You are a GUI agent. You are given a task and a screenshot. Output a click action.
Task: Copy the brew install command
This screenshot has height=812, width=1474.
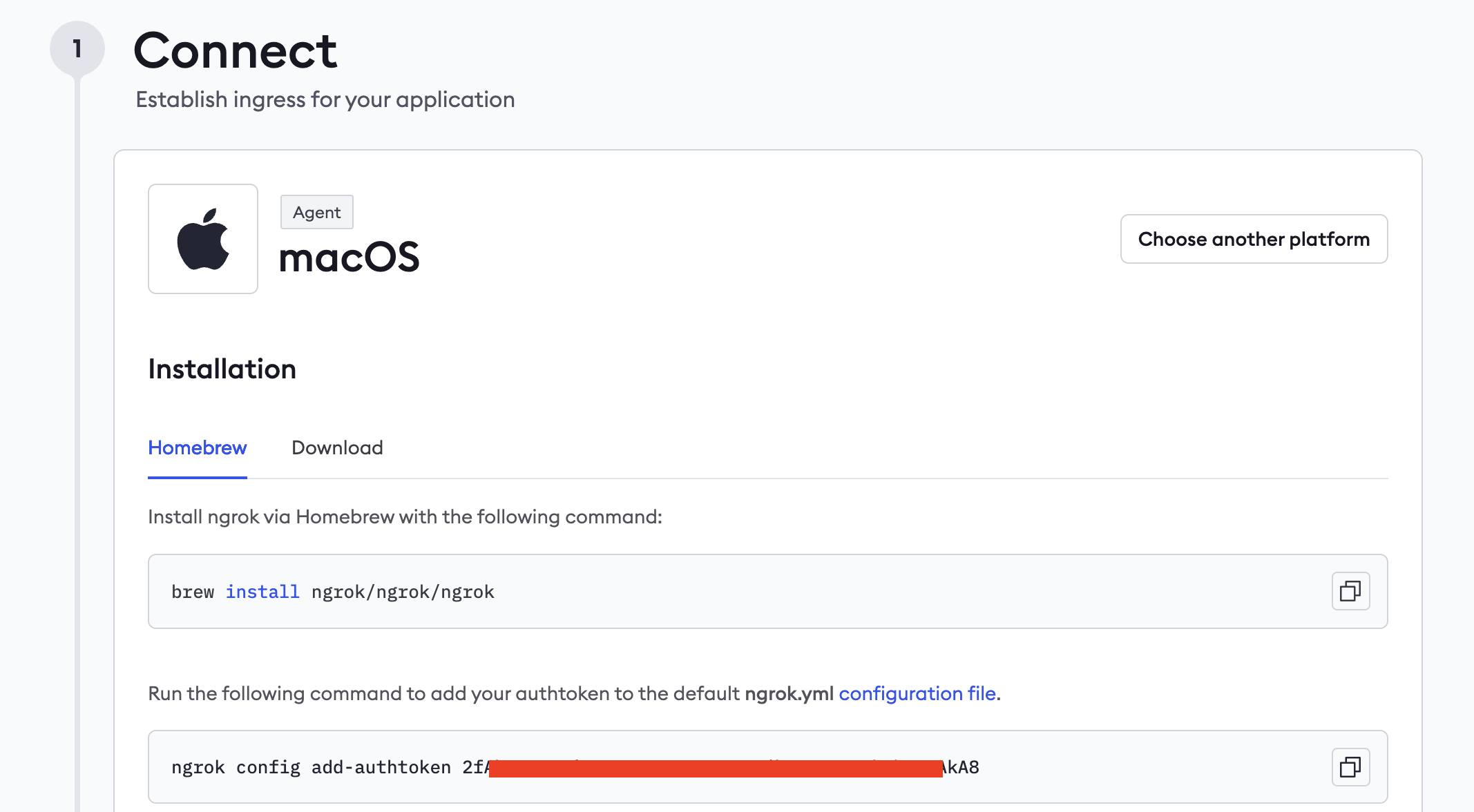(1350, 591)
